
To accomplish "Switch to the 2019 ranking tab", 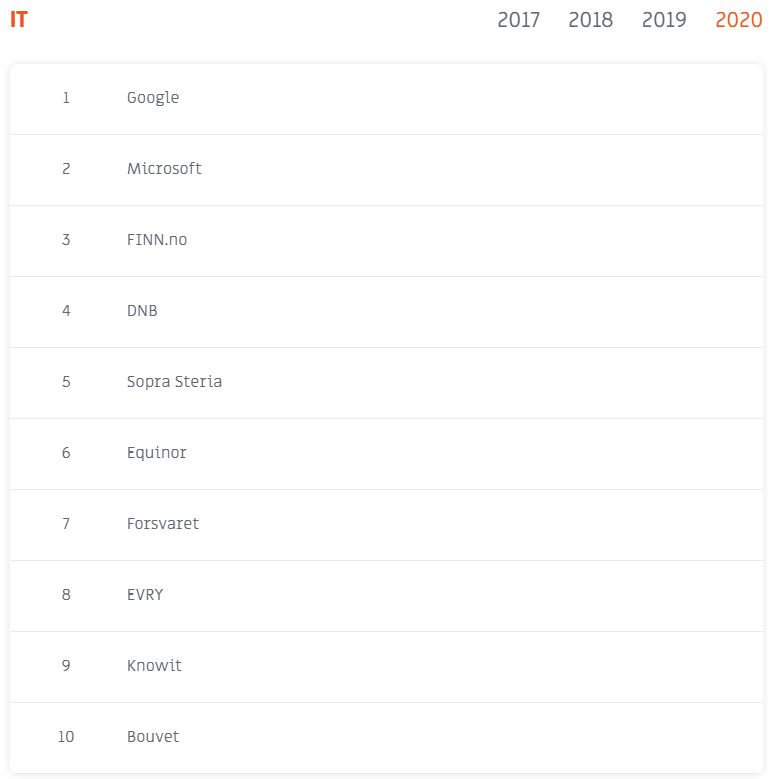I will tap(664, 20).
